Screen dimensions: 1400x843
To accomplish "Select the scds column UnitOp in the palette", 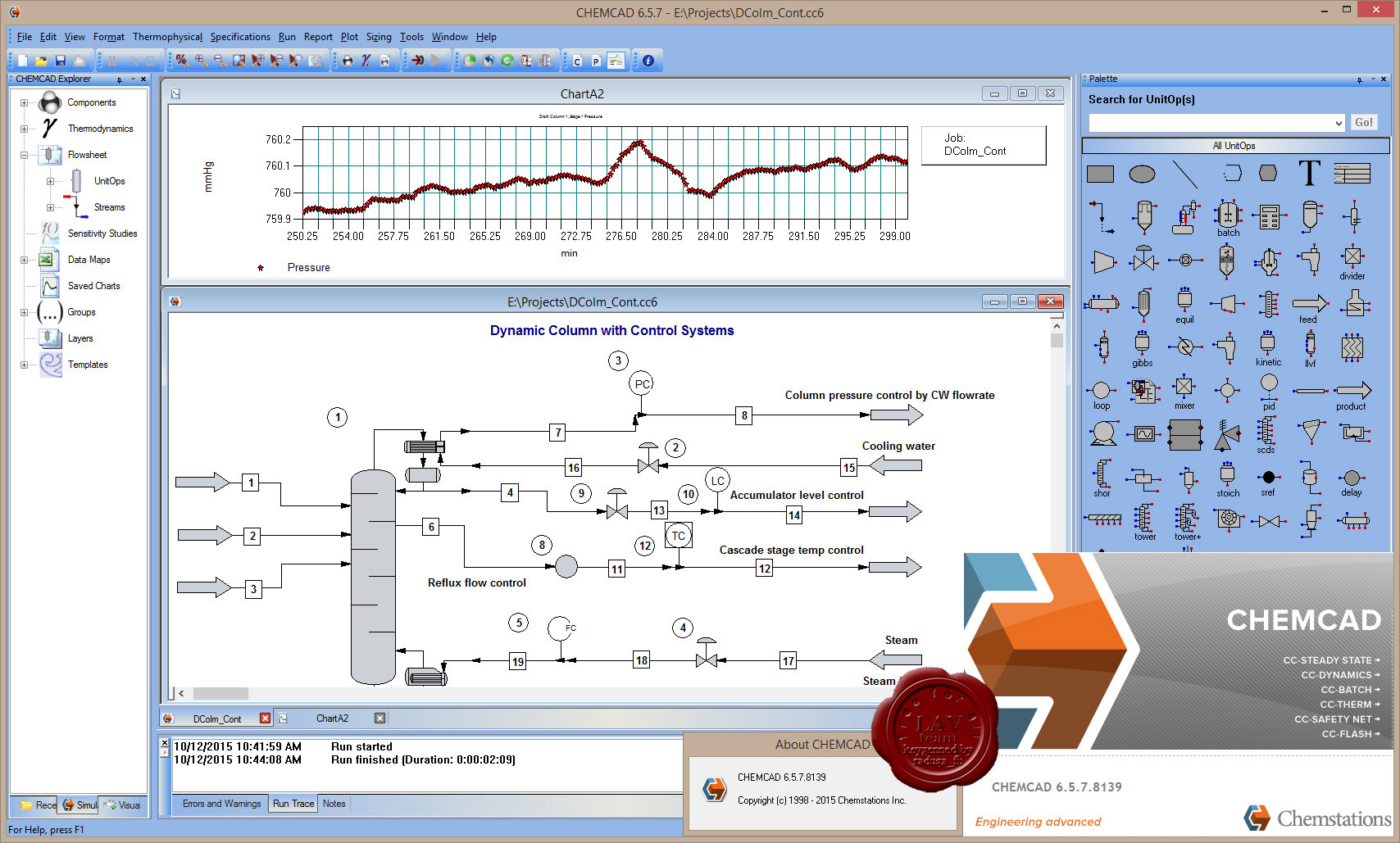I will (1266, 435).
